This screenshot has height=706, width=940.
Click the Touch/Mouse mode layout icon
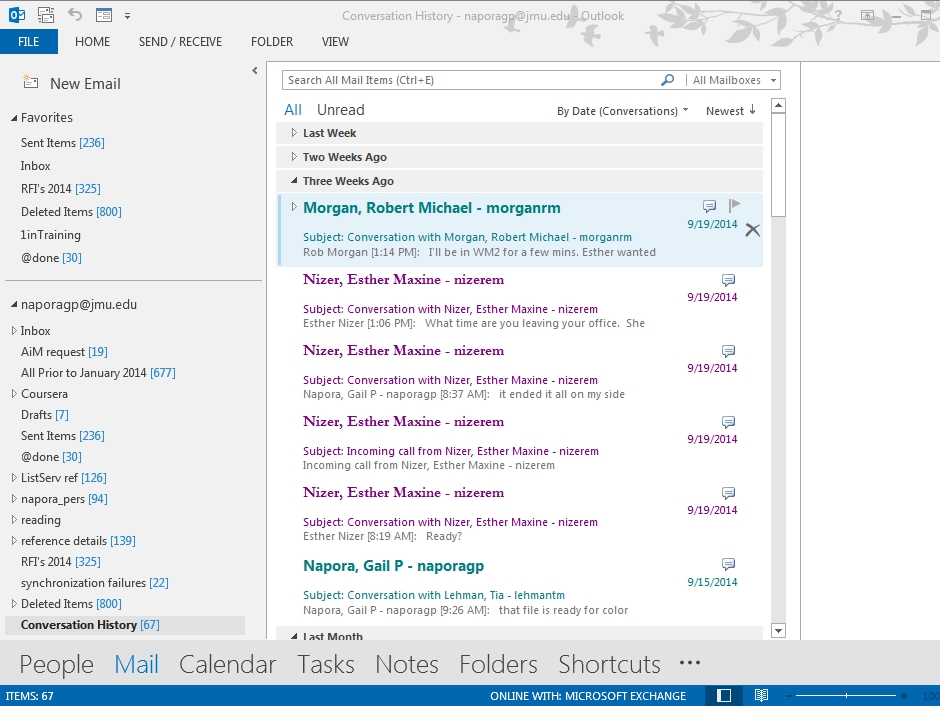(x=104, y=15)
